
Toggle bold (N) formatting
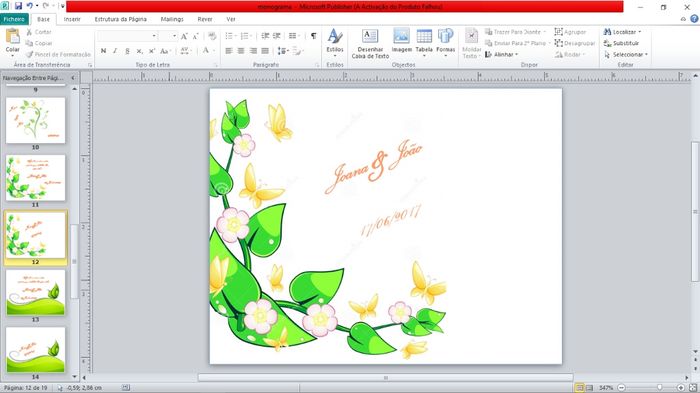103,51
